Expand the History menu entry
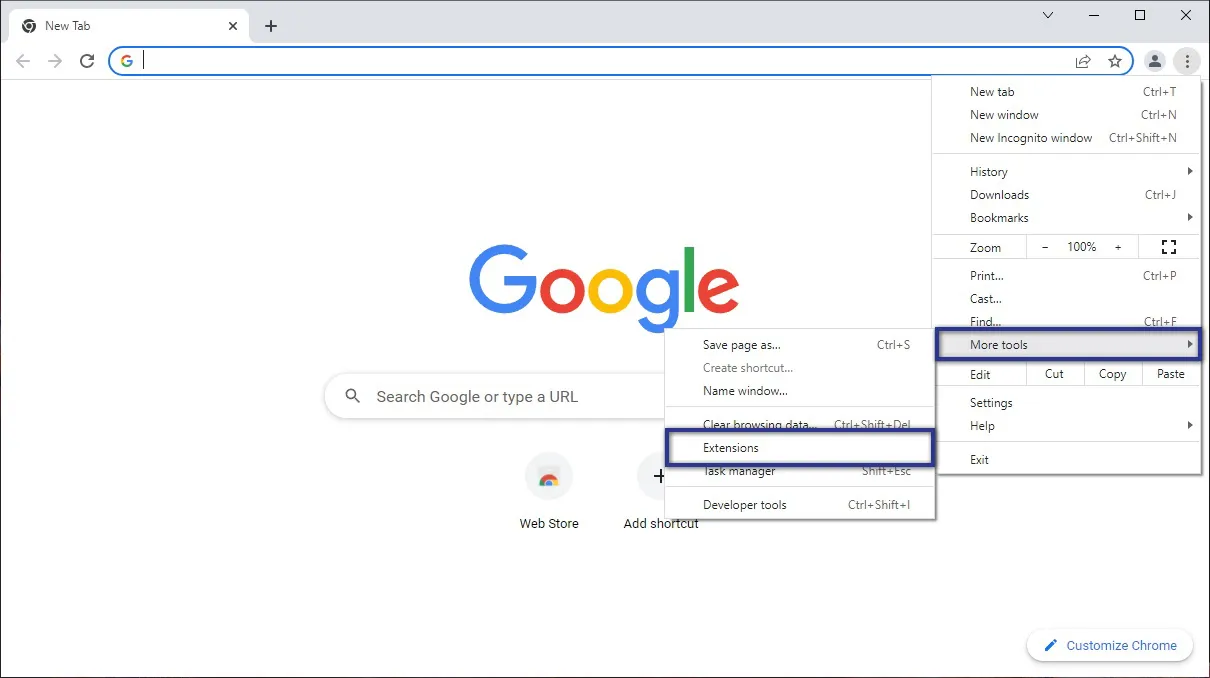Viewport: 1210px width, 678px height. pyautogui.click(x=988, y=171)
